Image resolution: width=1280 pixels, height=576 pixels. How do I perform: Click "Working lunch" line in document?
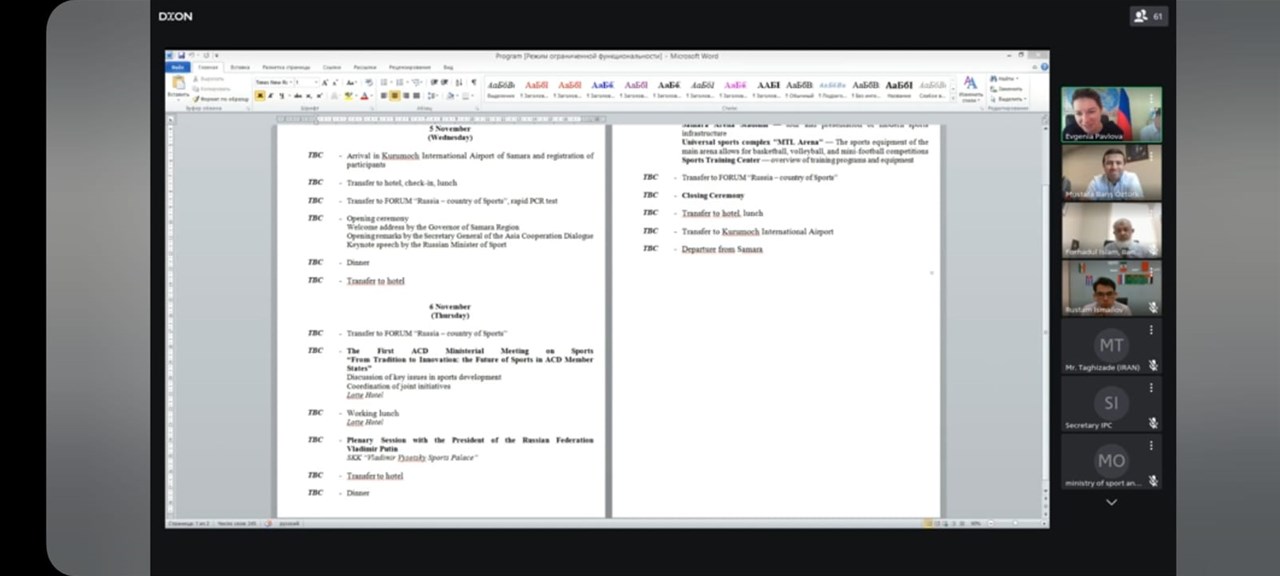tap(373, 413)
